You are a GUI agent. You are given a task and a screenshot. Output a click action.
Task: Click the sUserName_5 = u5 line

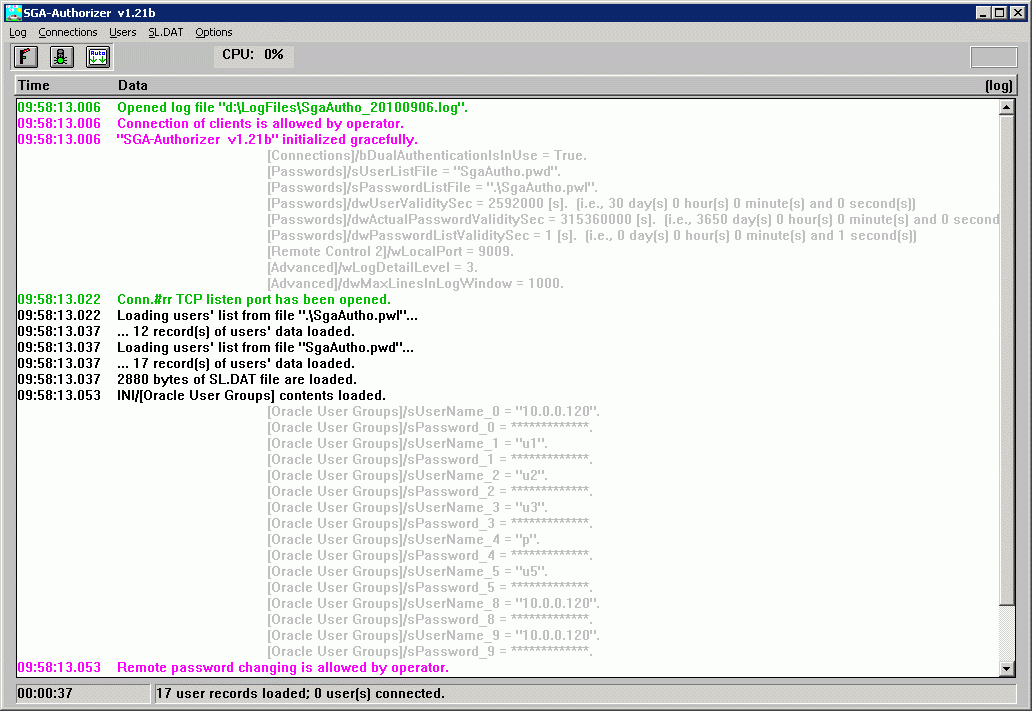click(407, 571)
